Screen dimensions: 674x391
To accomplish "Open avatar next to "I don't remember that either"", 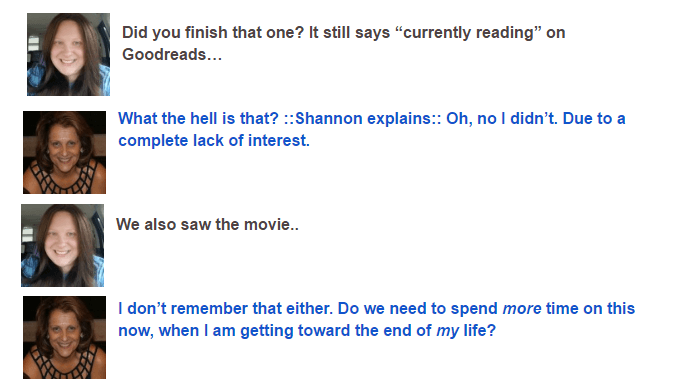I will (x=64, y=337).
